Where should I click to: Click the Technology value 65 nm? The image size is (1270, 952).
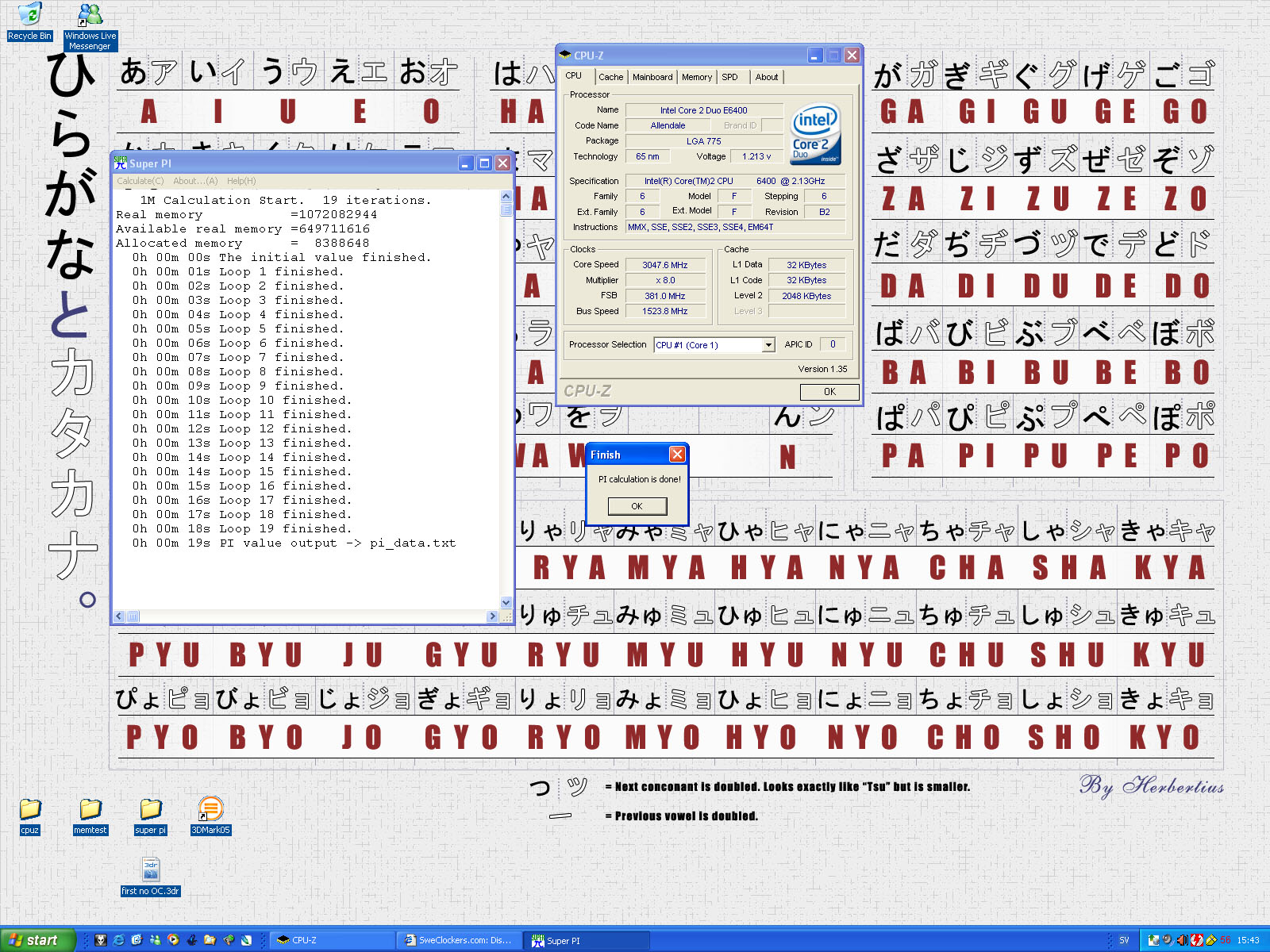[x=648, y=156]
